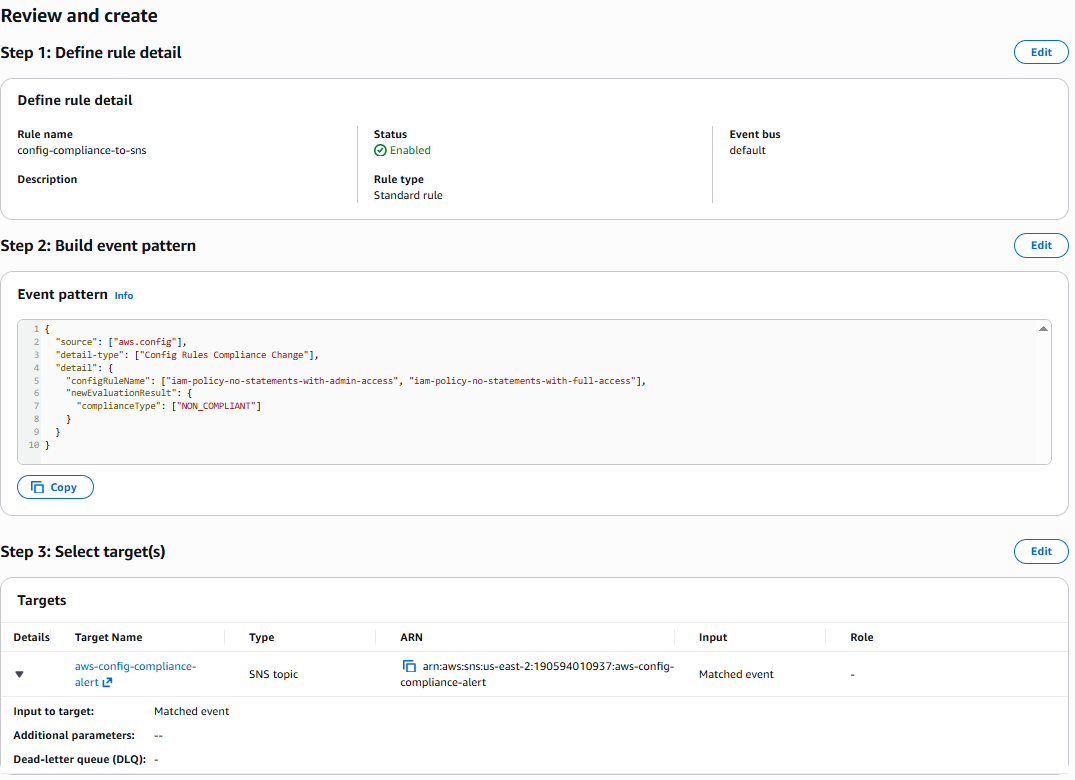Click the Target Name column header
The width and height of the screenshot is (1075, 780).
[x=108, y=637]
